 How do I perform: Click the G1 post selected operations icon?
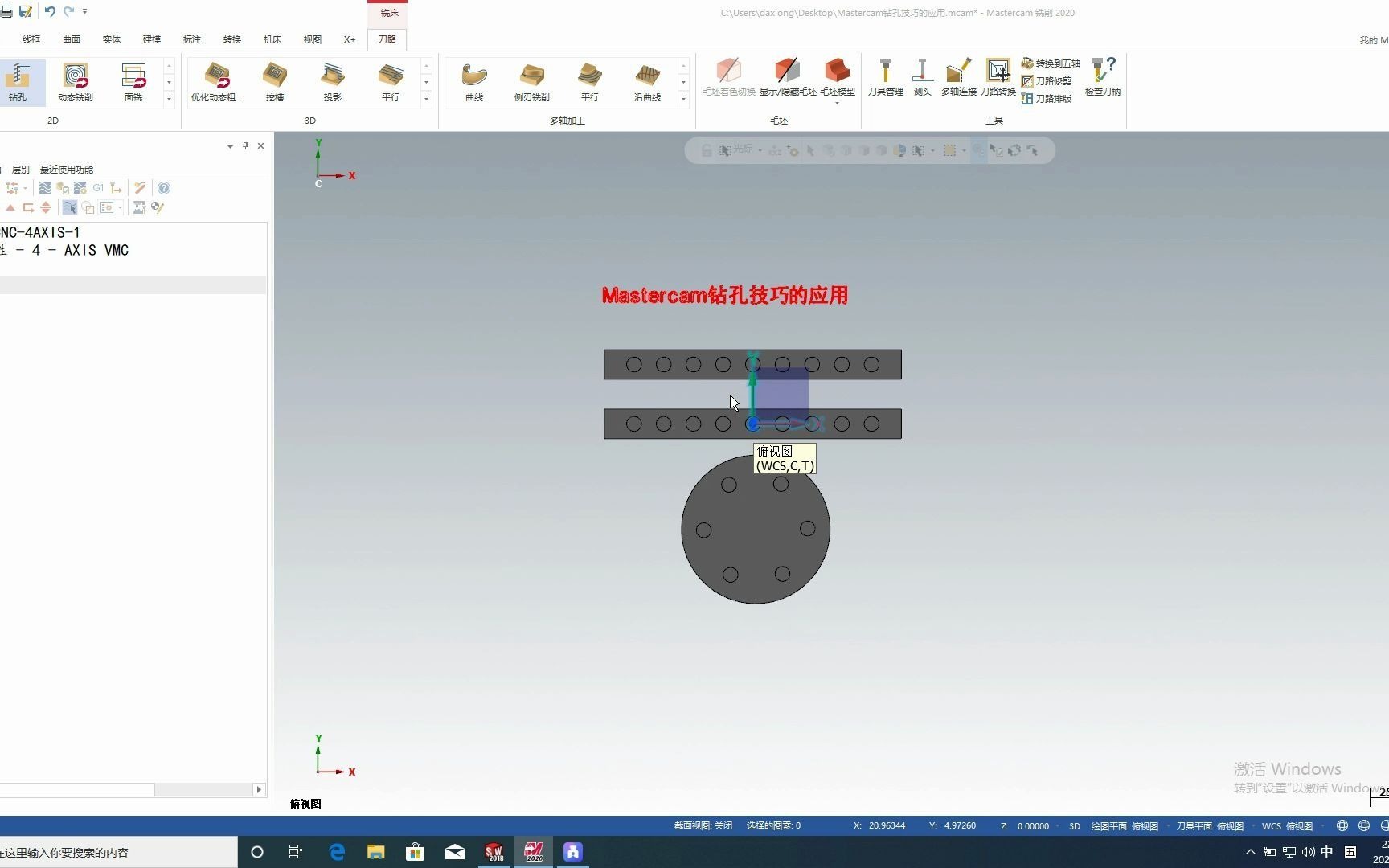pyautogui.click(x=98, y=188)
